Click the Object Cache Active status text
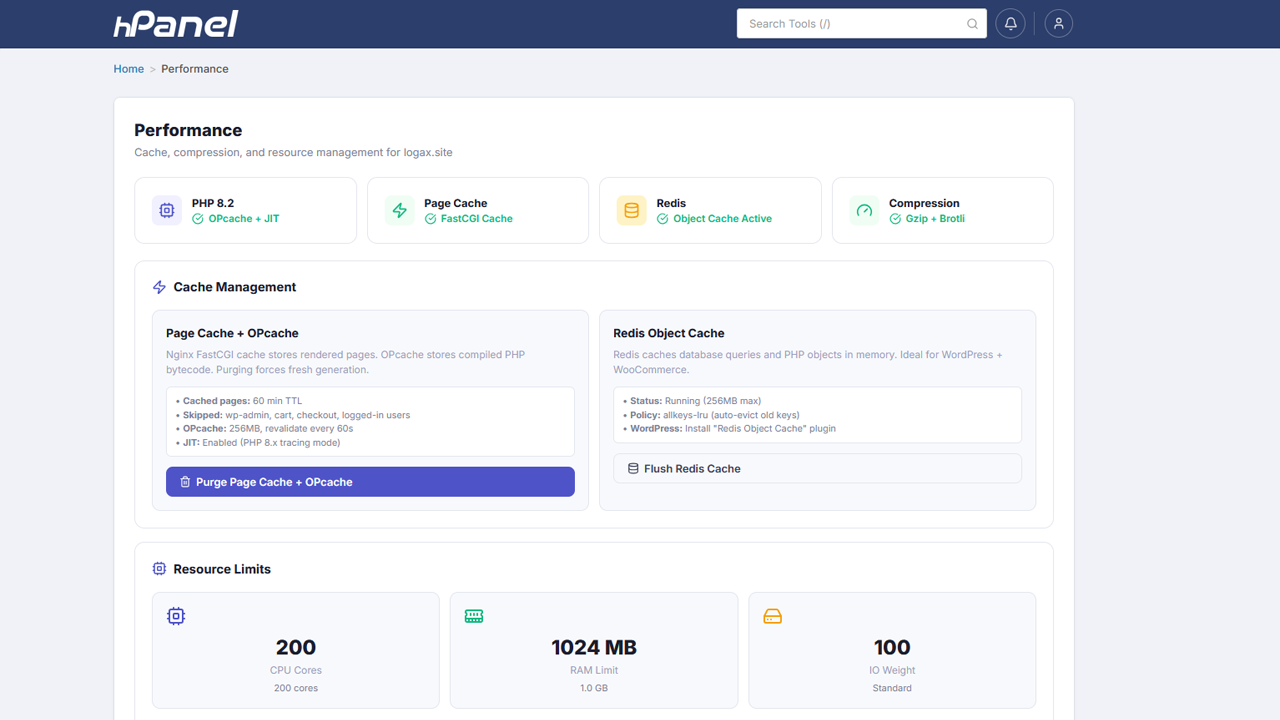The image size is (1280, 720). (723, 219)
